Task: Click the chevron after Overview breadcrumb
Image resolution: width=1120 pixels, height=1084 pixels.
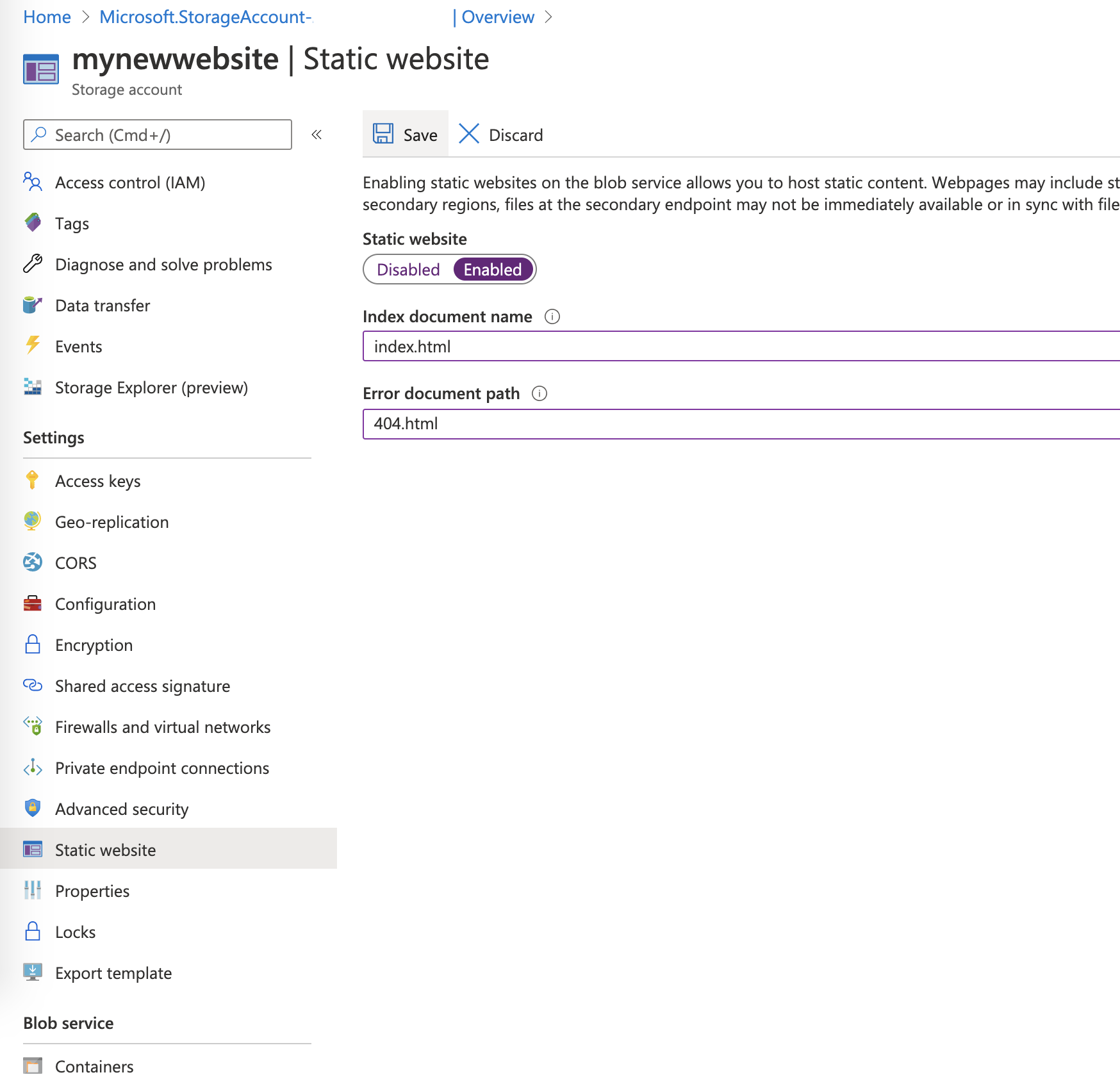Action: click(x=548, y=17)
